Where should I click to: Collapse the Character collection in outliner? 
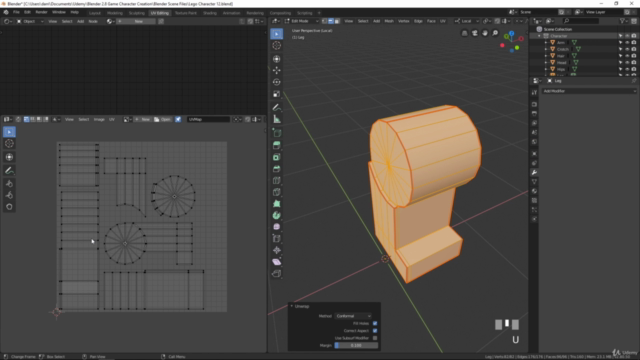(539, 36)
